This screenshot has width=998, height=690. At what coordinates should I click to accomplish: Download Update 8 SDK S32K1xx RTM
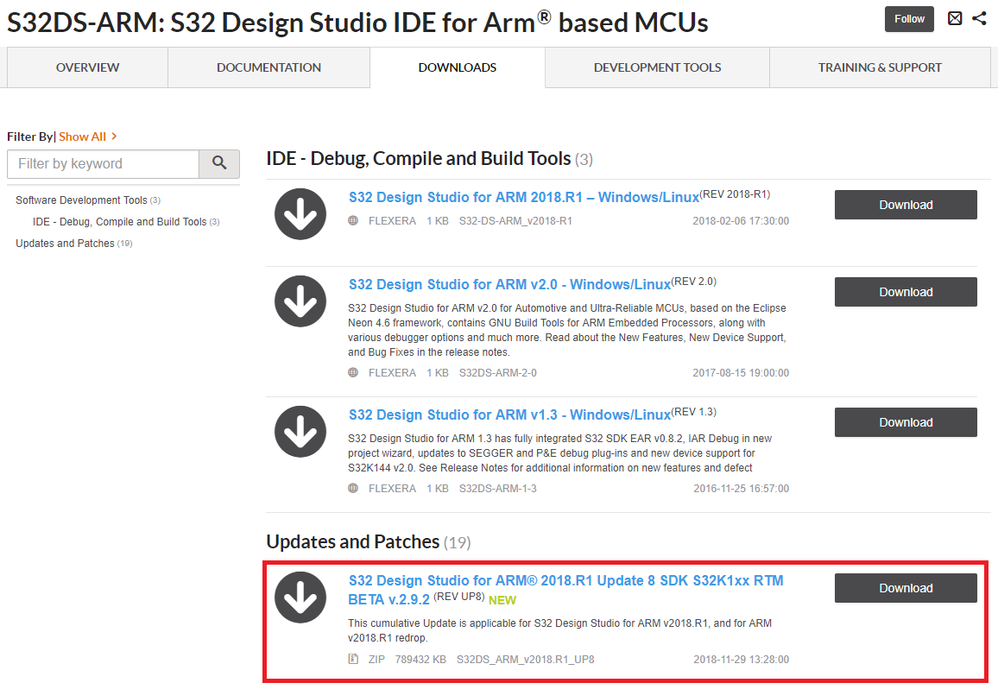coord(906,588)
